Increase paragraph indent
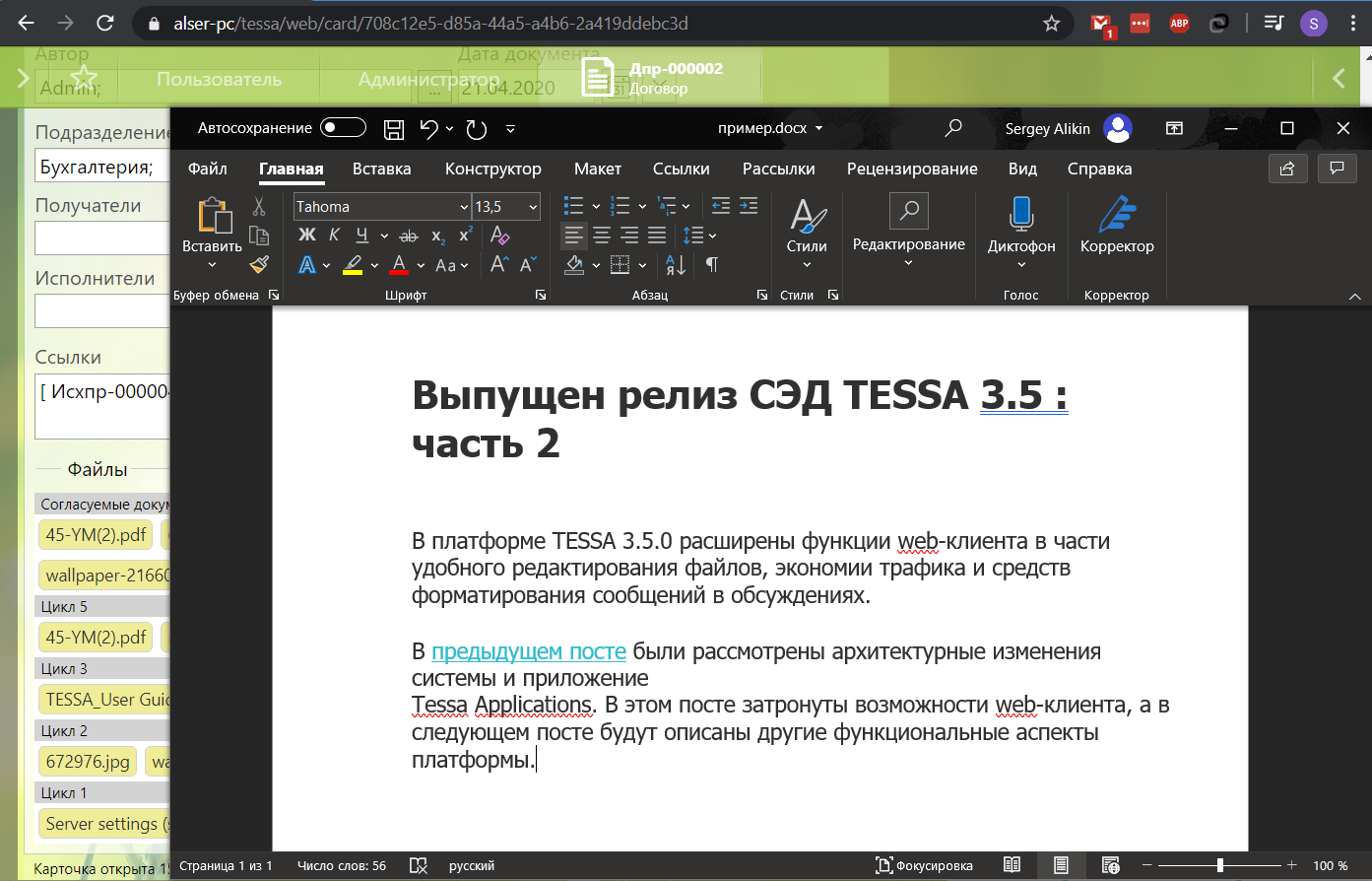 (749, 206)
